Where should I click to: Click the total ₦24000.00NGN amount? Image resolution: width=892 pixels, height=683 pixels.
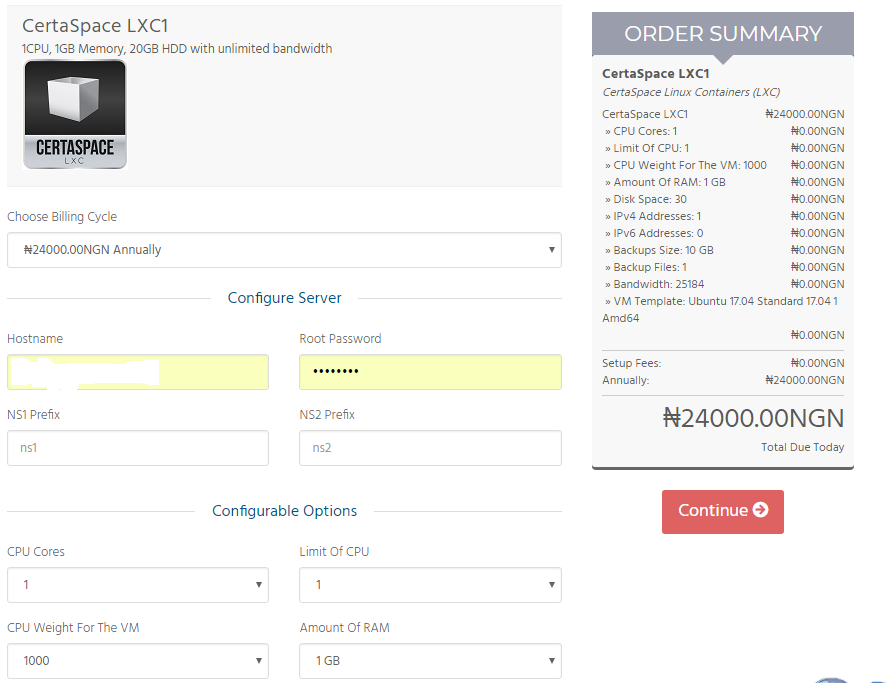click(753, 418)
